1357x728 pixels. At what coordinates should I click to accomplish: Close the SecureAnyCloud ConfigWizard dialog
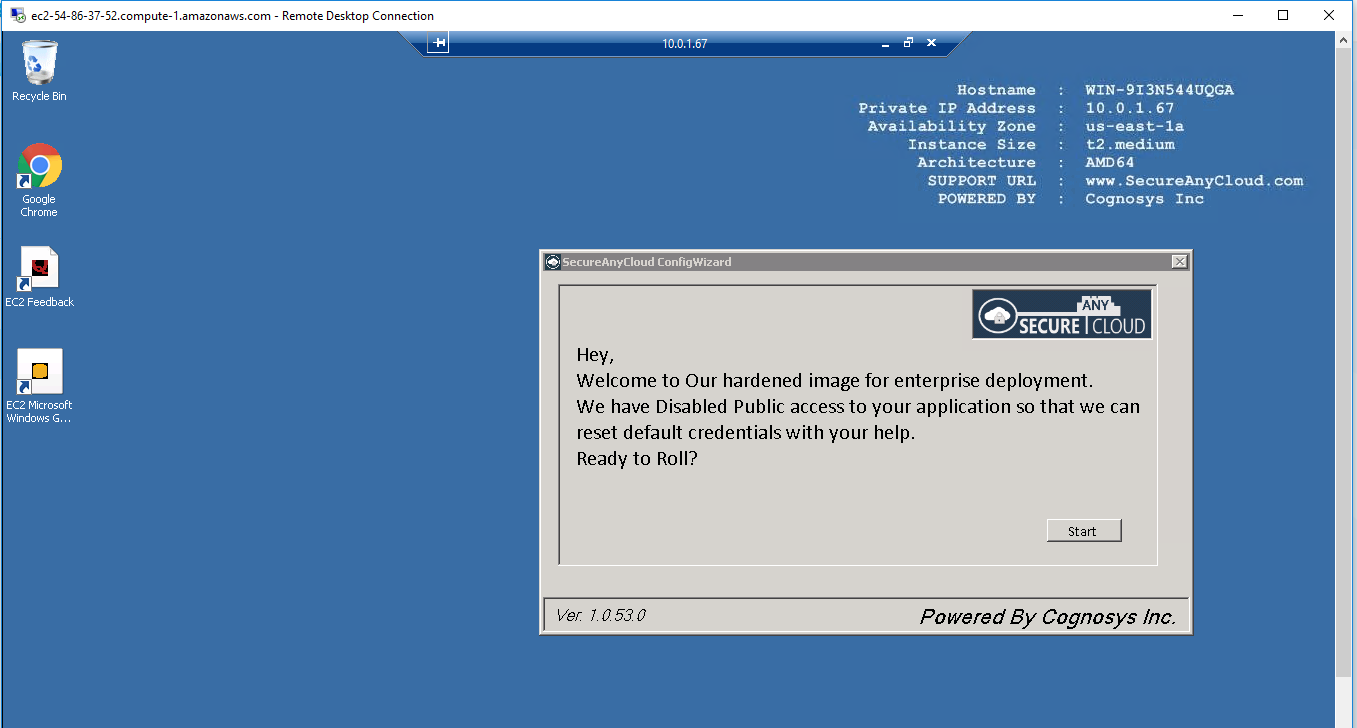[x=1179, y=262]
